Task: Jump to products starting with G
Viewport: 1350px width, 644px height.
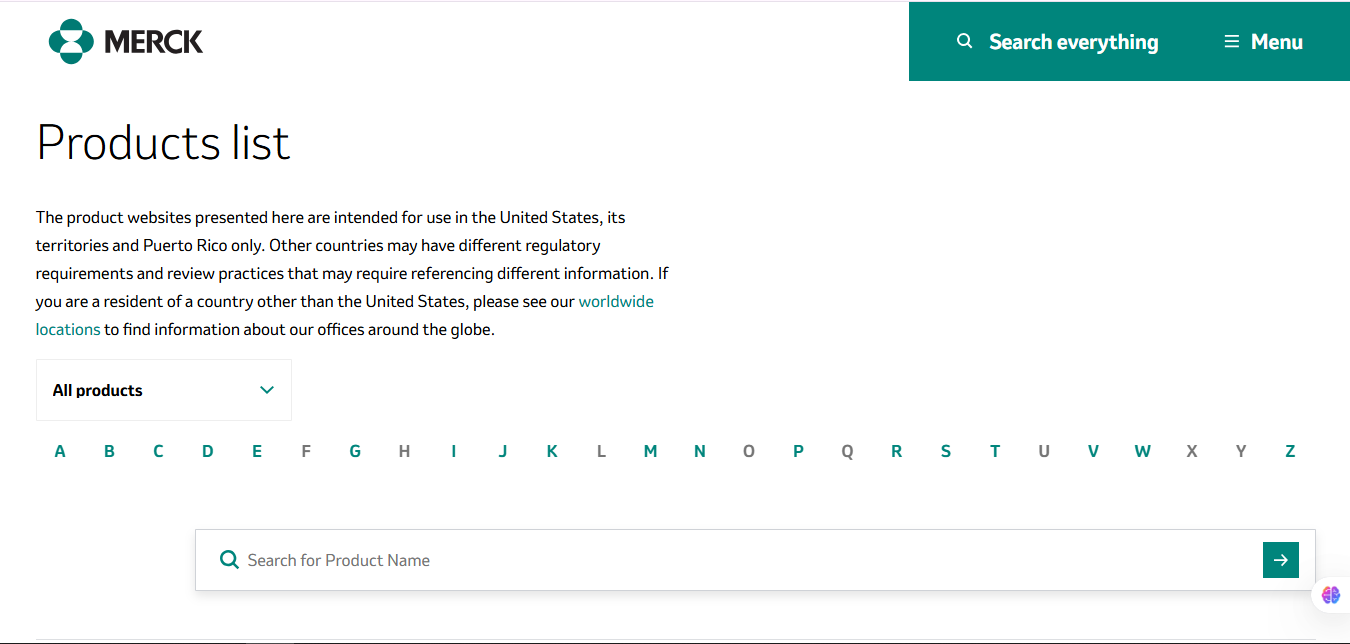Action: point(355,451)
